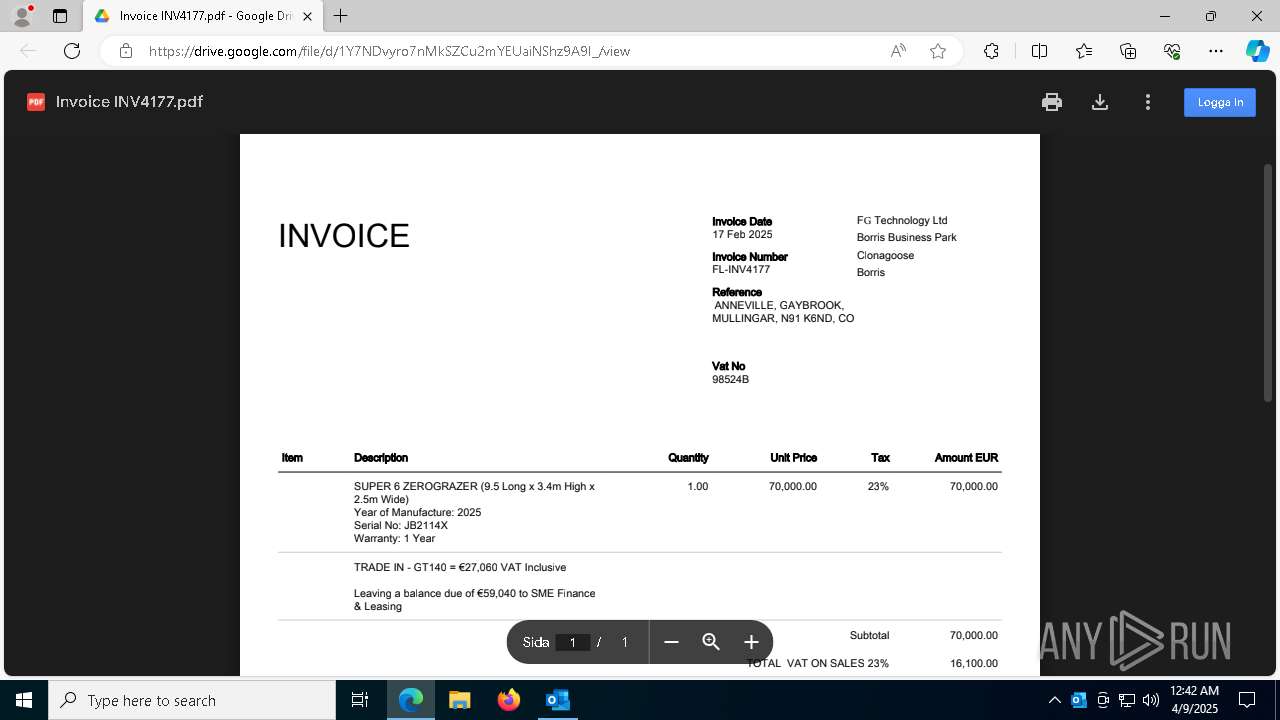This screenshot has height=720, width=1280.
Task: Close the Invoice INV4177.pdf tab
Action: click(x=307, y=16)
